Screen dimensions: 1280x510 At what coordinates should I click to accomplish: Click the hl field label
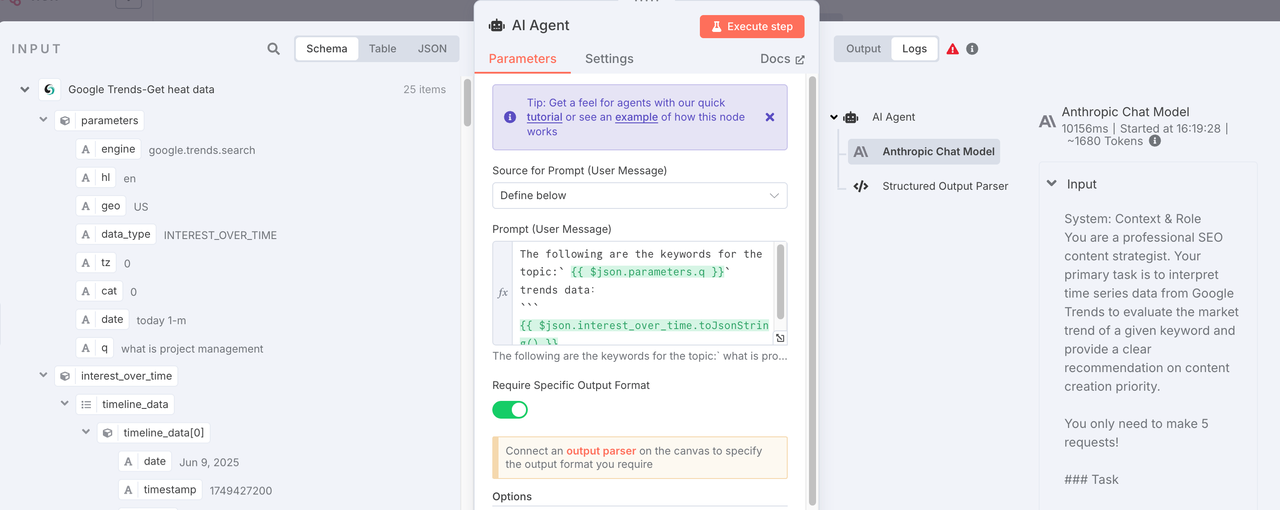105,178
